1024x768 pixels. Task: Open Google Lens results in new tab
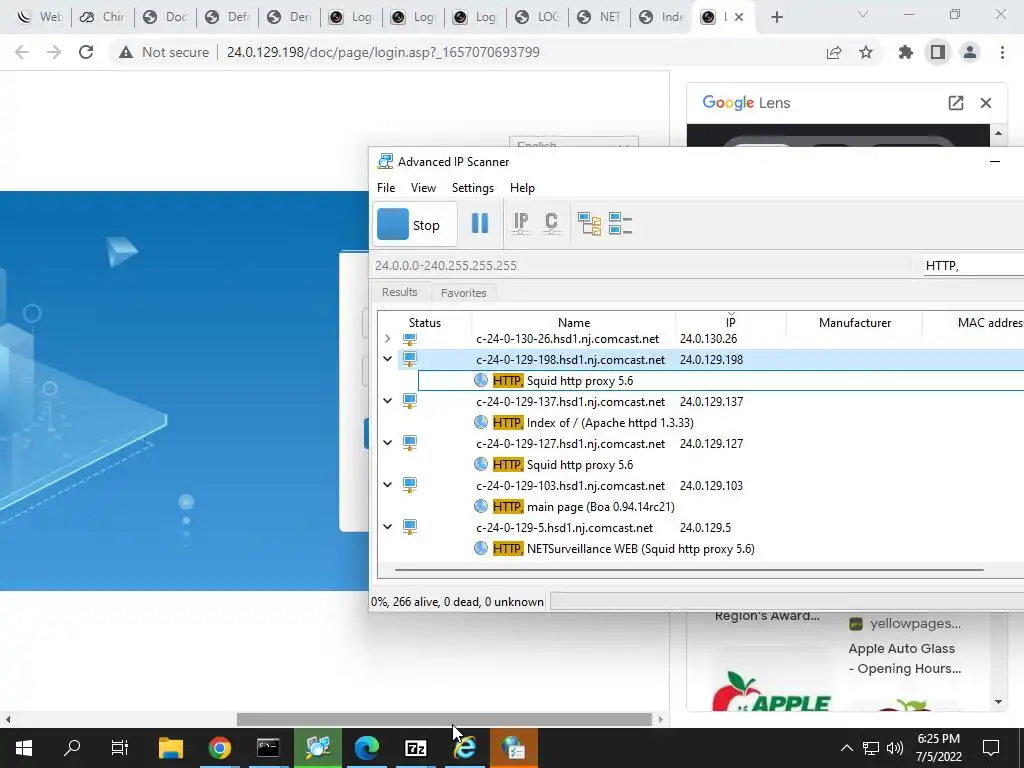pyautogui.click(x=955, y=103)
